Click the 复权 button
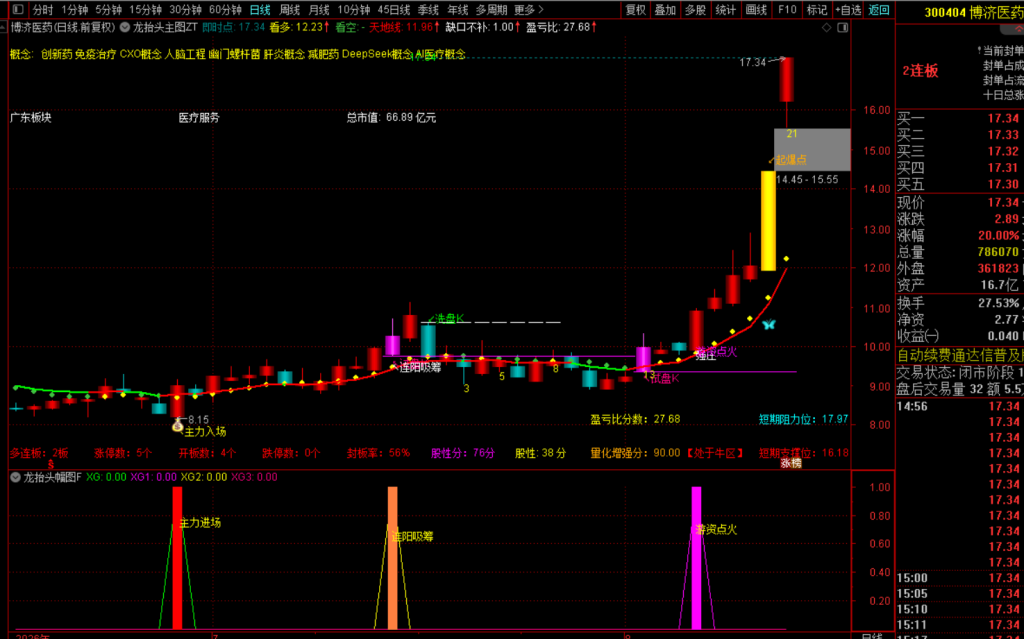The height and width of the screenshot is (639, 1024). tap(635, 10)
